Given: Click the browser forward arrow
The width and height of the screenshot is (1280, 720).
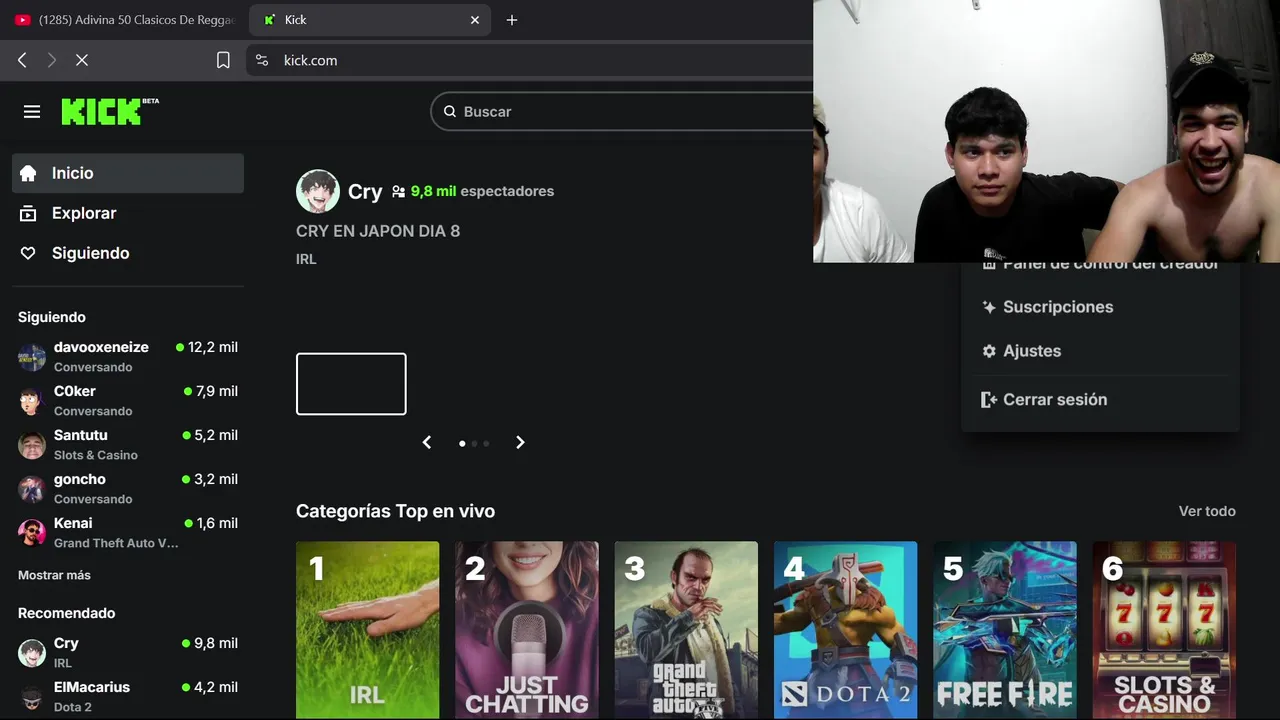Looking at the screenshot, I should pyautogui.click(x=52, y=60).
